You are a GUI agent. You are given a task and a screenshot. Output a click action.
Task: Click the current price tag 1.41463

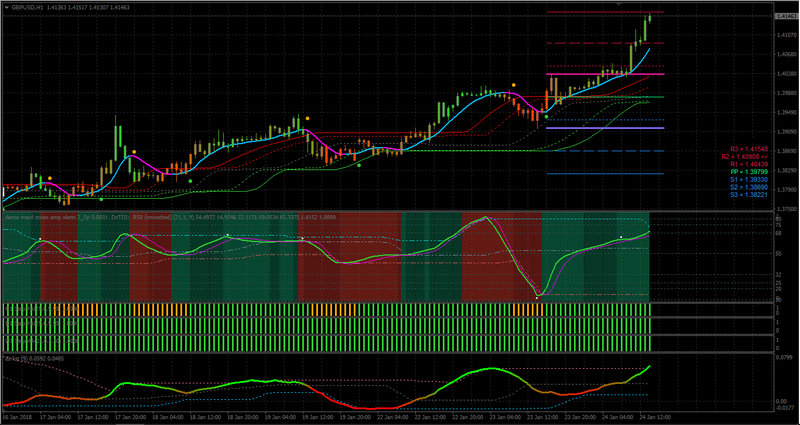[x=786, y=17]
